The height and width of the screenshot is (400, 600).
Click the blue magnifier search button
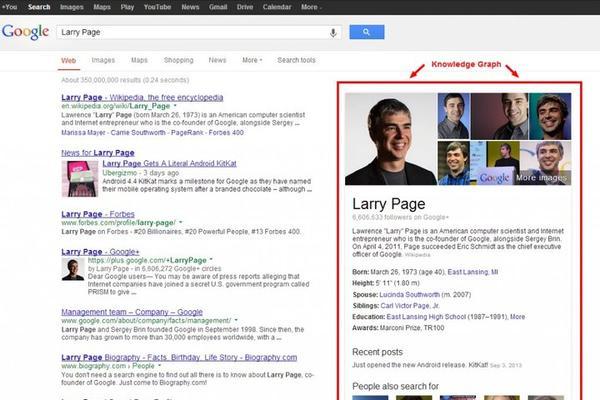[367, 32]
